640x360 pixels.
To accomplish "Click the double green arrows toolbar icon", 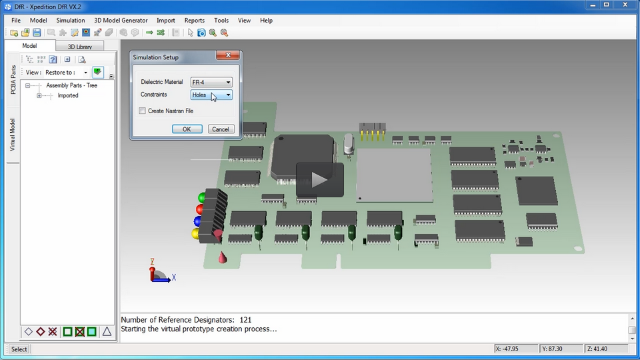I will tap(161, 33).
